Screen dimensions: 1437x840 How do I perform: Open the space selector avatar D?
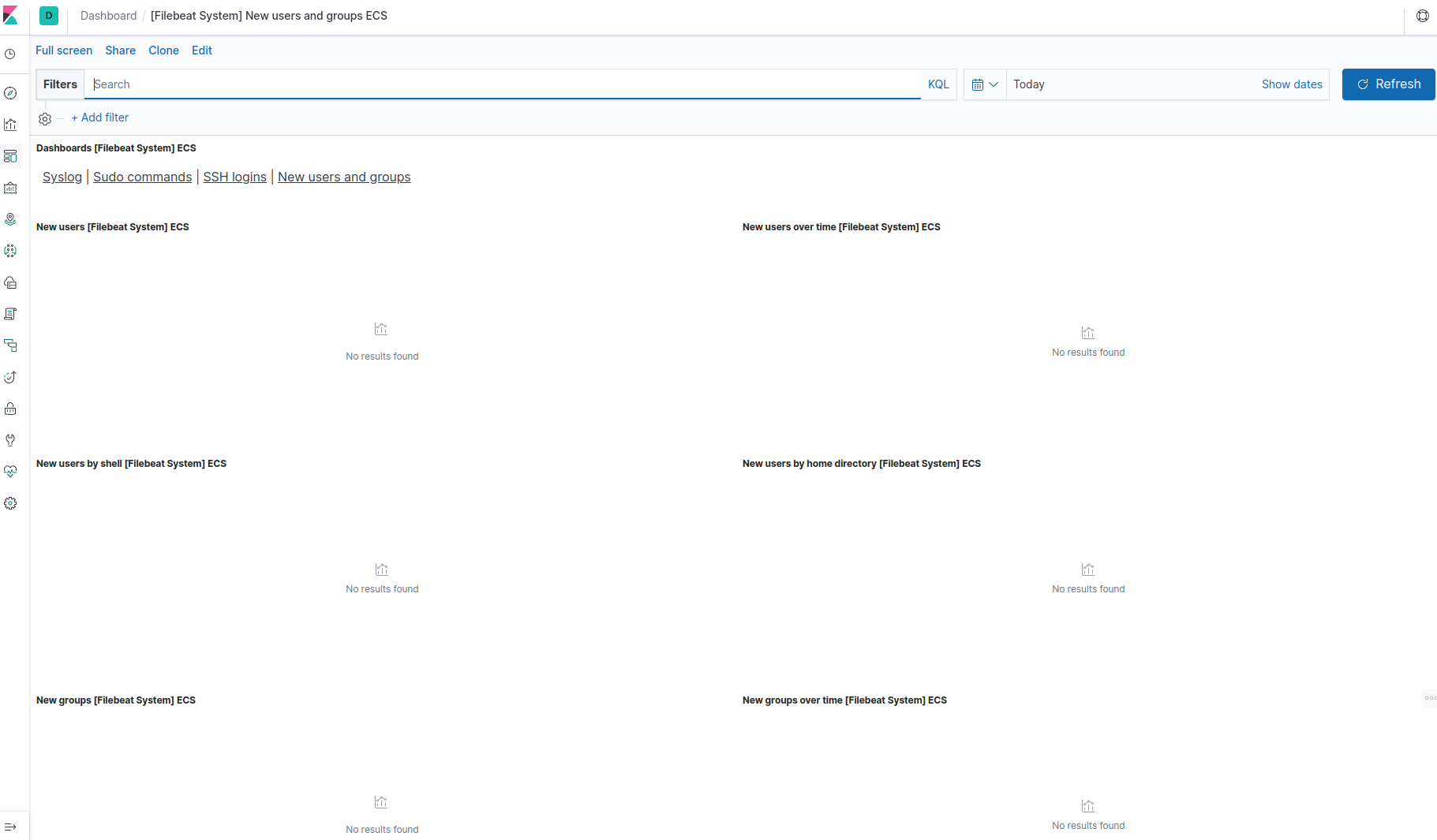click(49, 16)
